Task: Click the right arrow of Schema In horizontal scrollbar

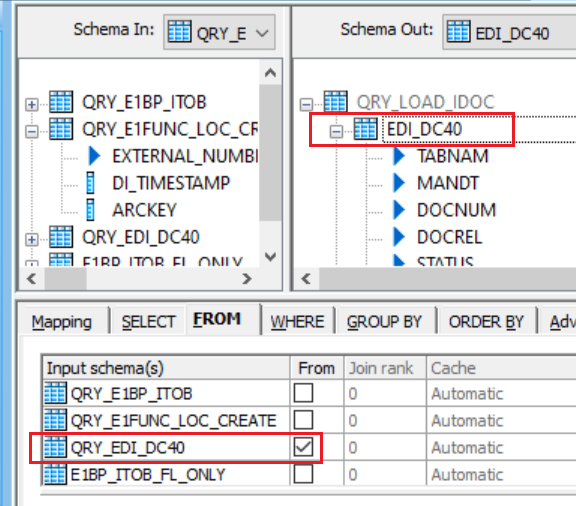Action: click(247, 279)
